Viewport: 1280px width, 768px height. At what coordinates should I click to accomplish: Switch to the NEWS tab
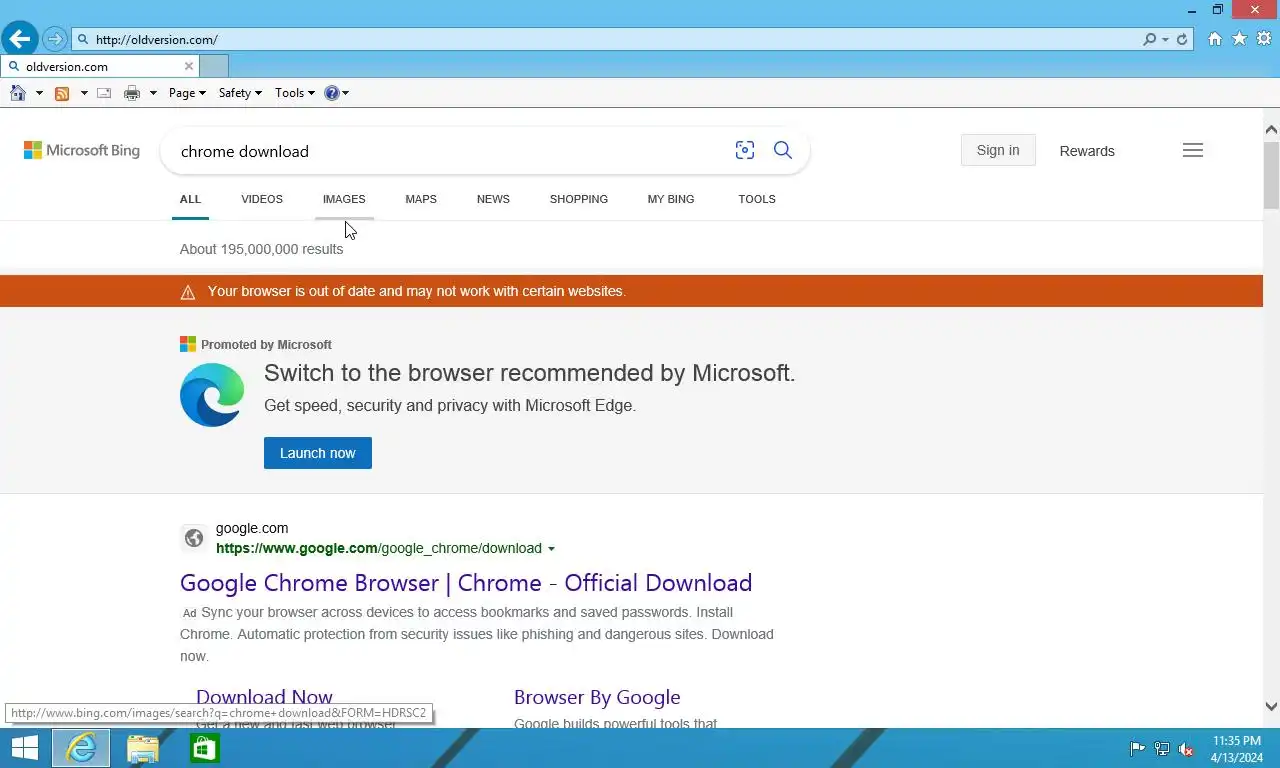point(493,199)
